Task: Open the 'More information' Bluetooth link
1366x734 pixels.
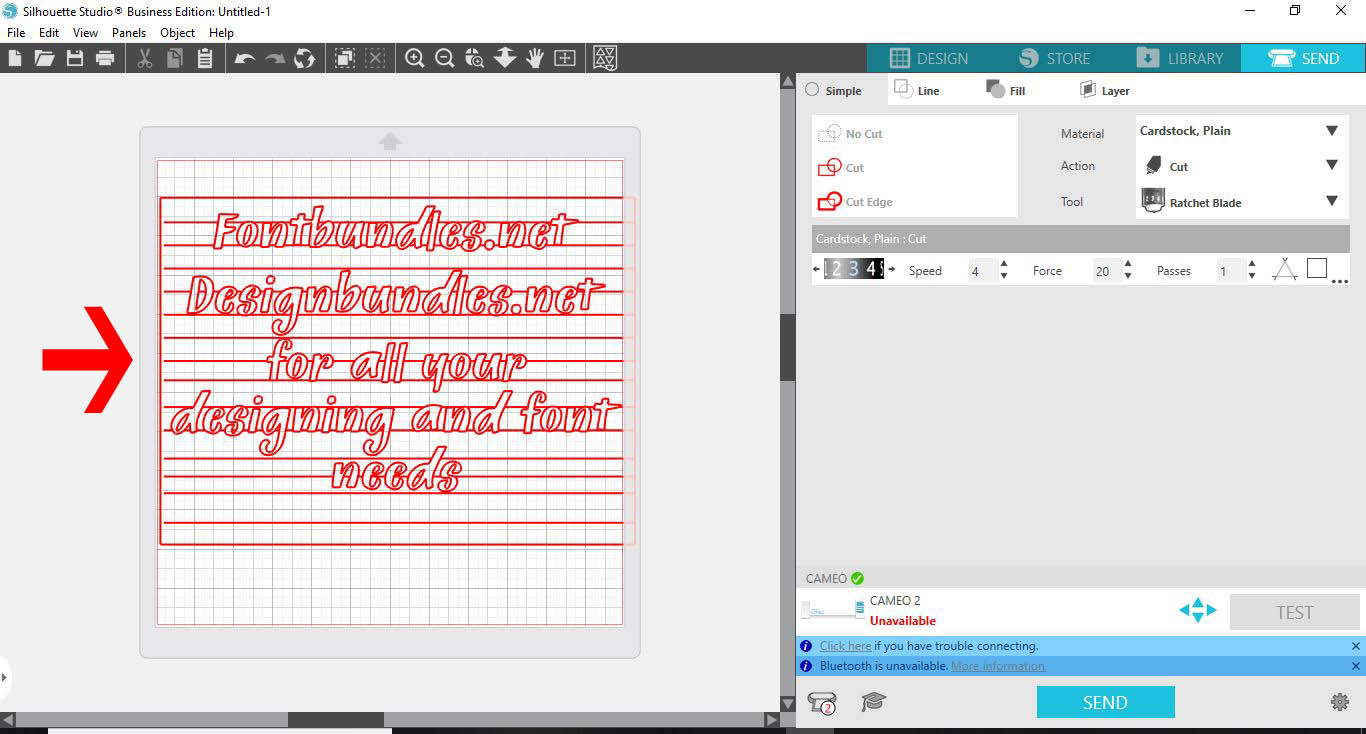Action: (x=998, y=666)
